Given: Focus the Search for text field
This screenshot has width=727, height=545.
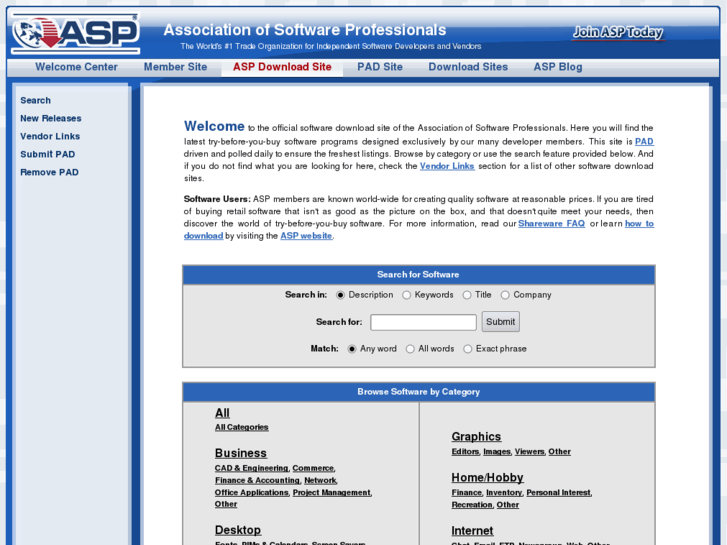Looking at the screenshot, I should point(423,322).
